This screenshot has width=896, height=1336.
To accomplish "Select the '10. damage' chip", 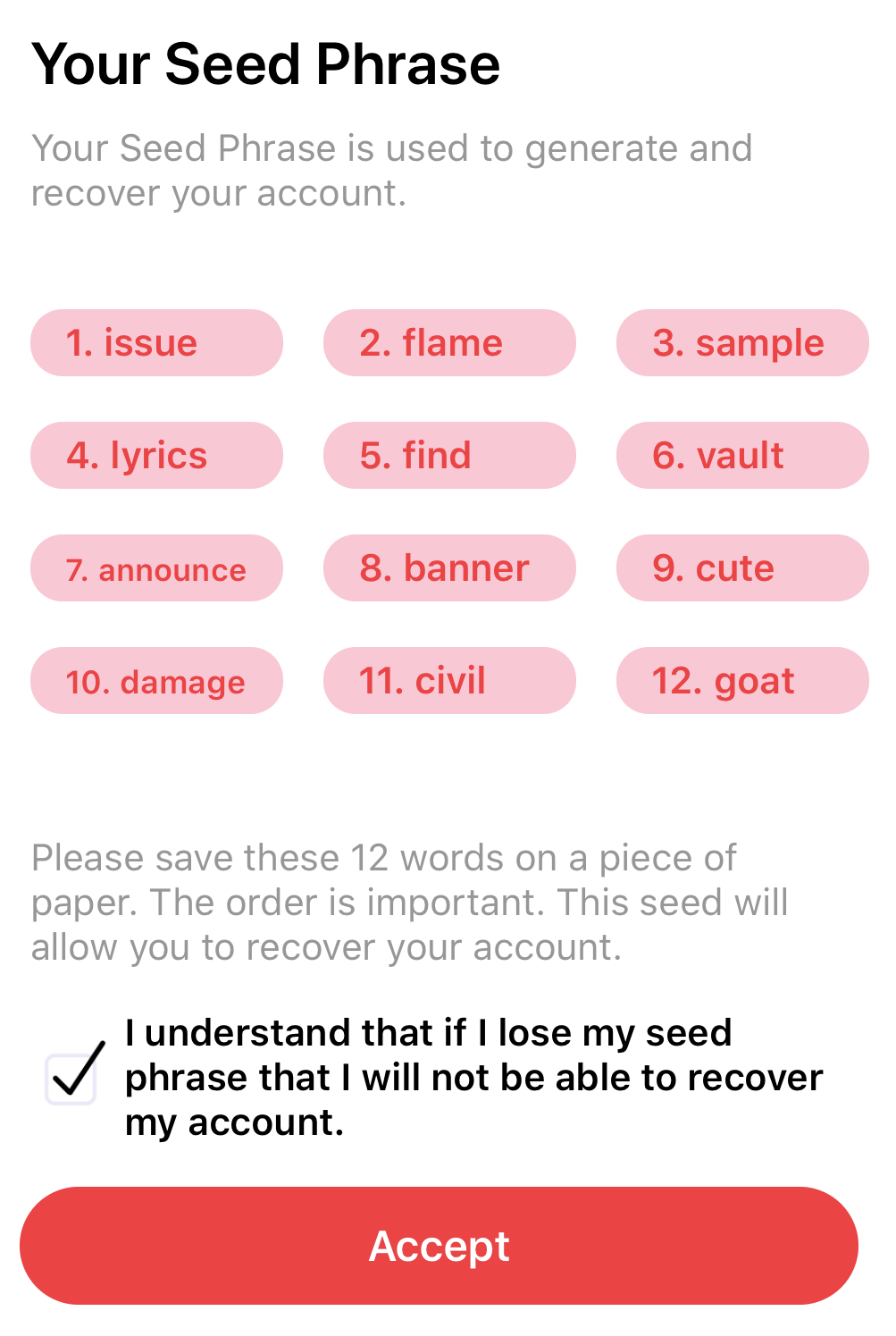I will coord(156,681).
